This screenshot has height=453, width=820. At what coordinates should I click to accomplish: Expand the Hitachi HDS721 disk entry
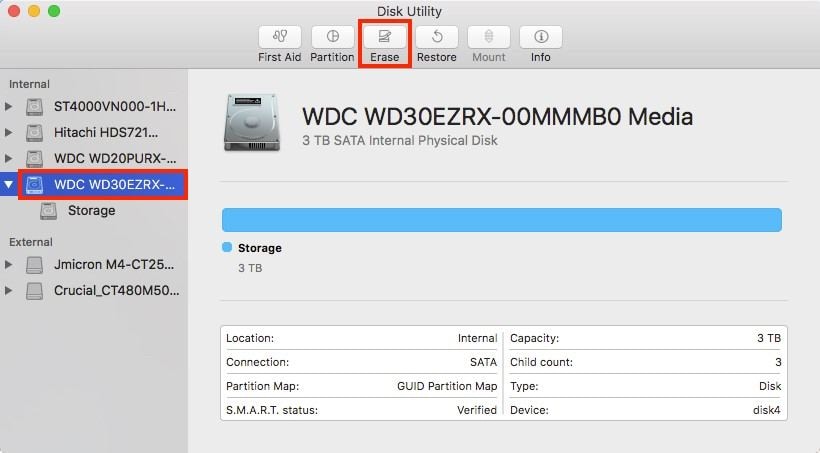pos(9,132)
